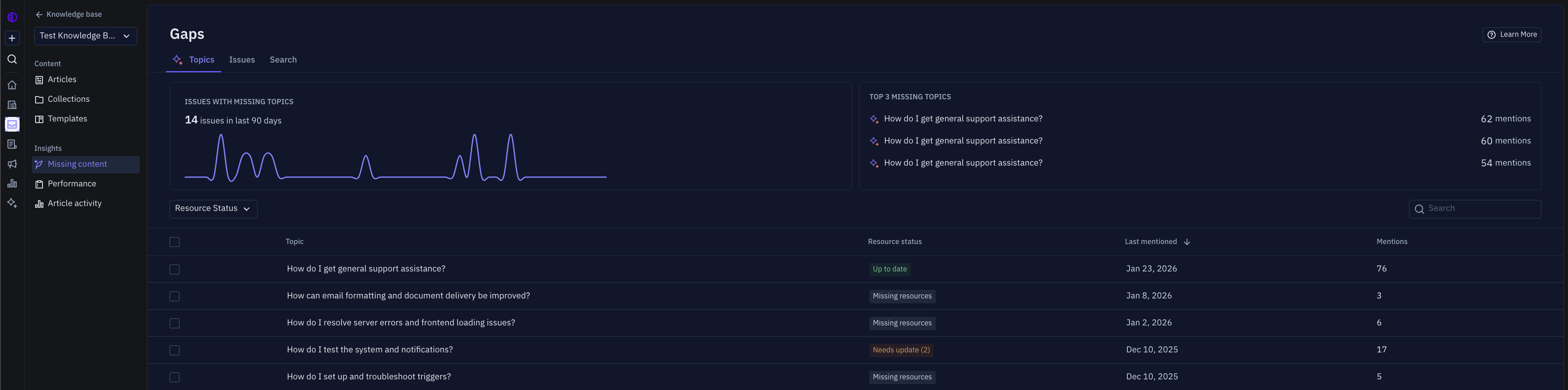The height and width of the screenshot is (390, 1568).
Task: Open the bar chart reports rail icon
Action: [11, 184]
